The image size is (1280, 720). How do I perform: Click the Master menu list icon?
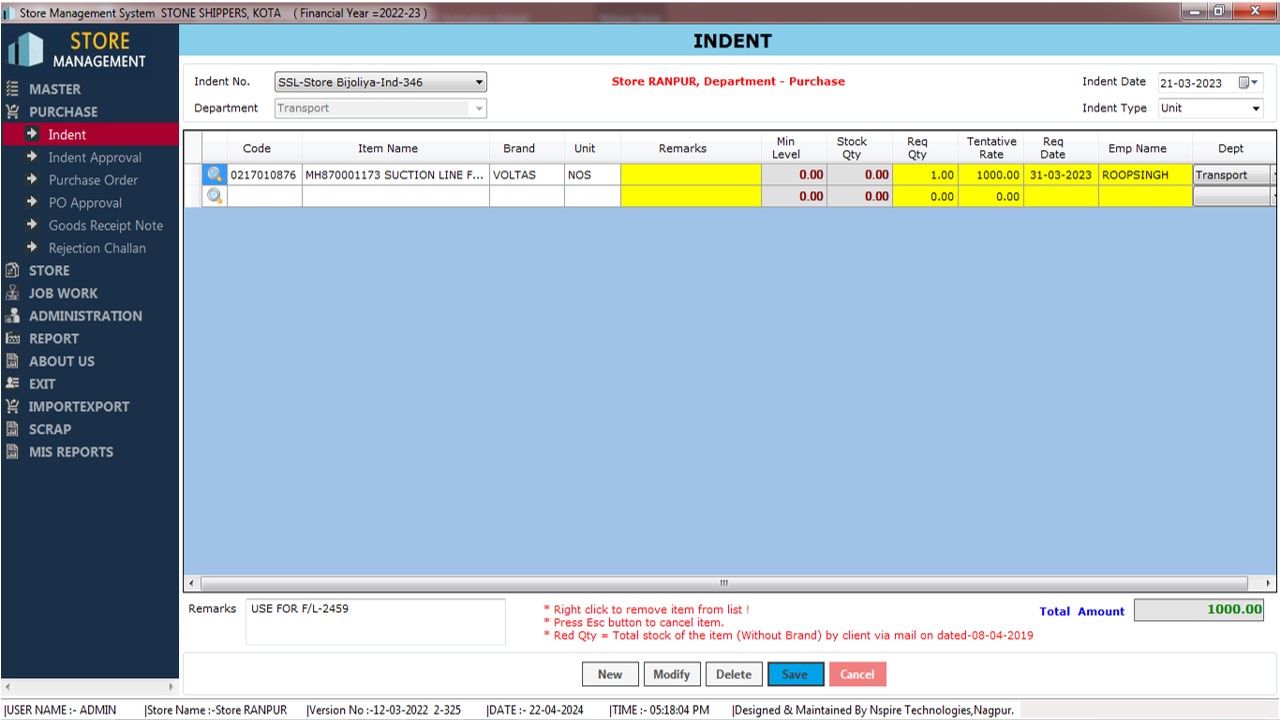tap(12, 89)
